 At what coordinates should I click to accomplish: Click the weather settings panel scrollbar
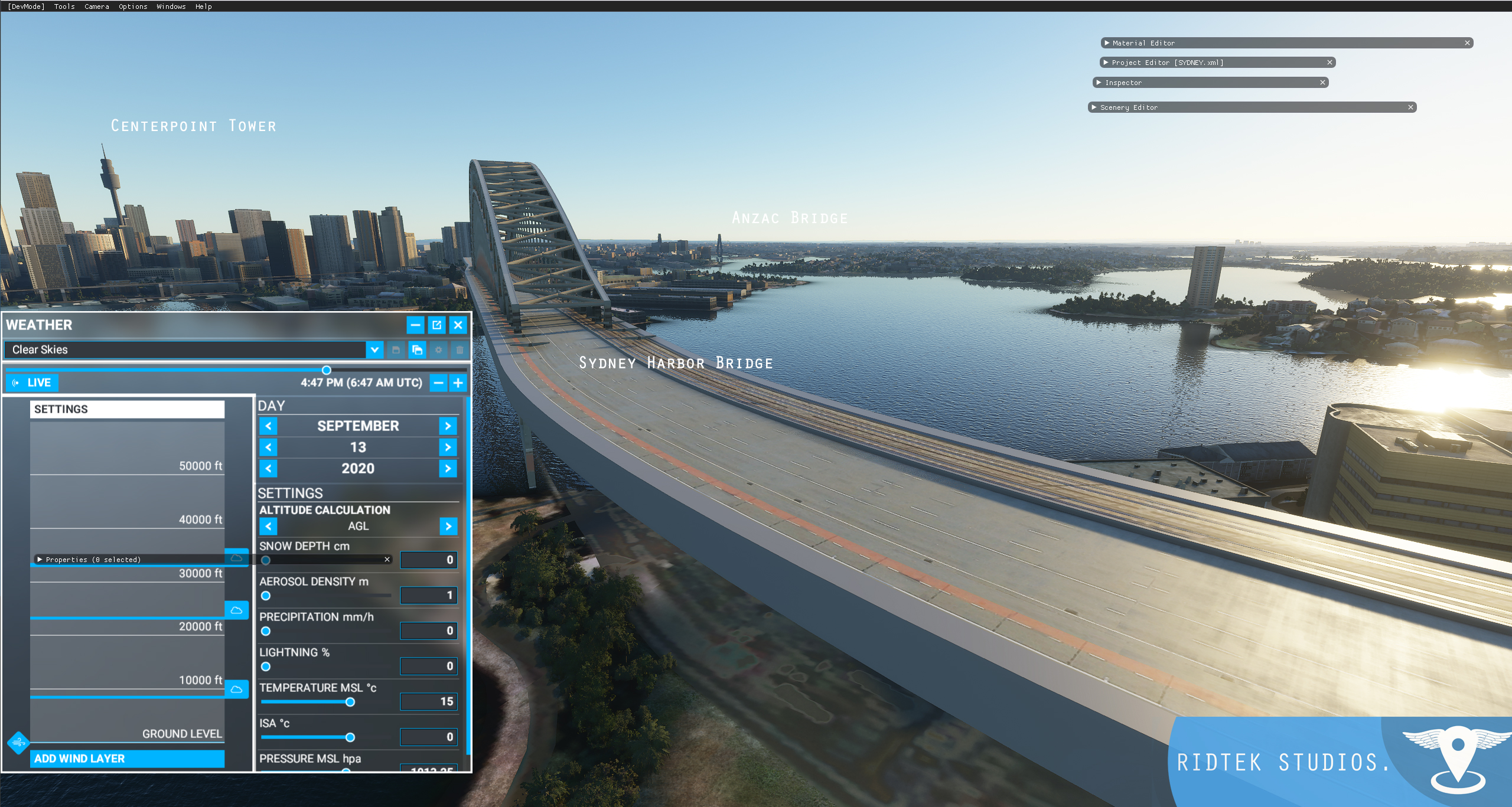pos(468,576)
